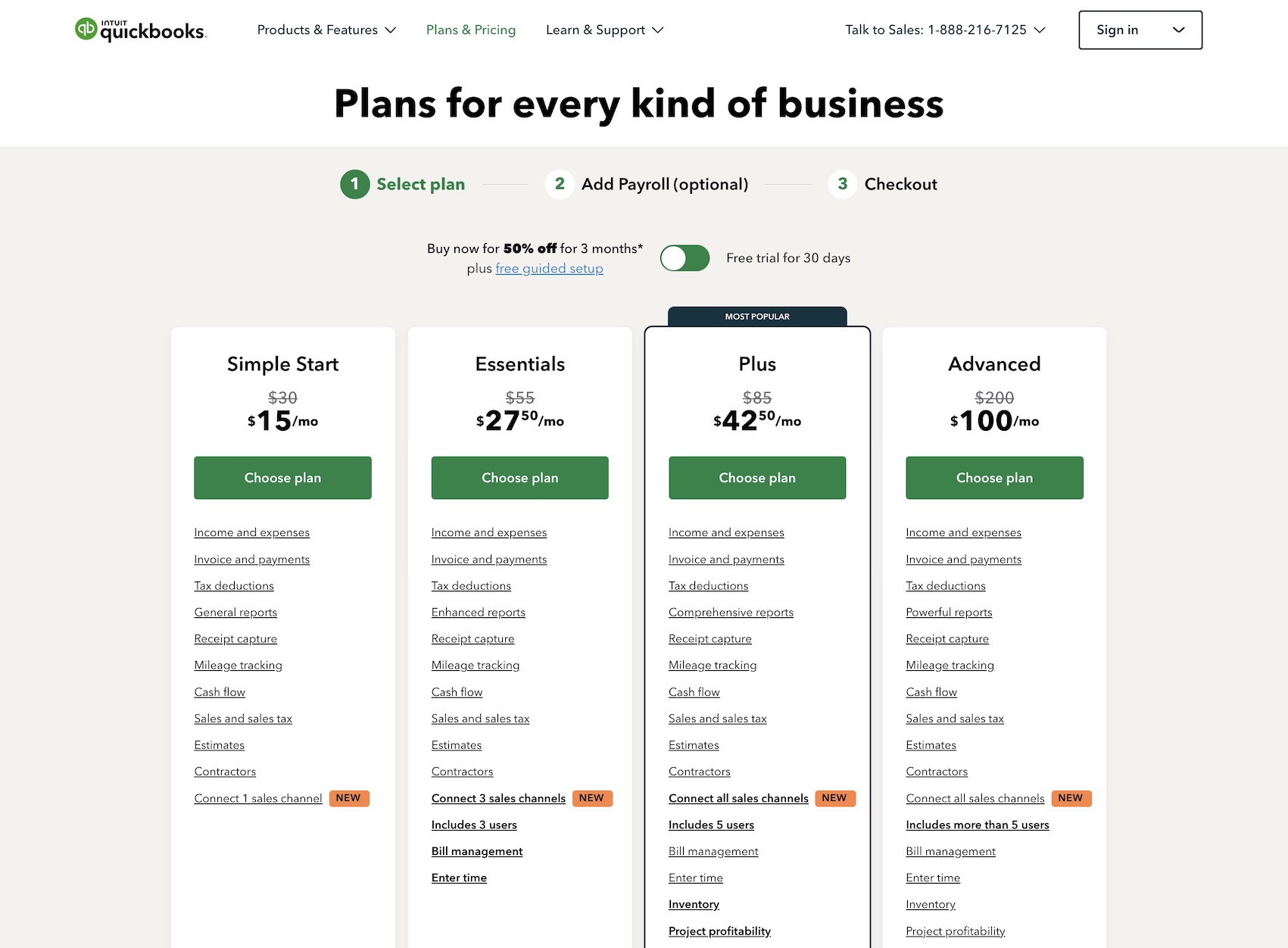Click Mileage tracking under Essentials
1288x948 pixels.
475,665
